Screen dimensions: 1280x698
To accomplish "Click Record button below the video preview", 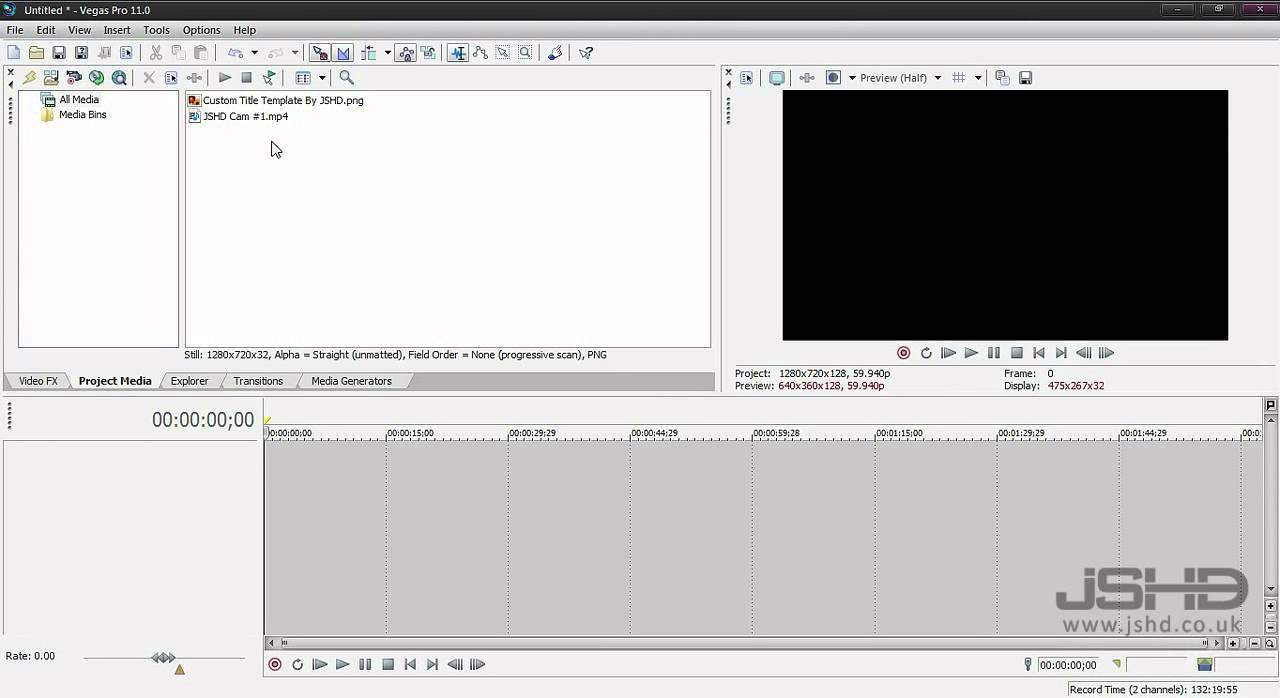I will coord(903,353).
